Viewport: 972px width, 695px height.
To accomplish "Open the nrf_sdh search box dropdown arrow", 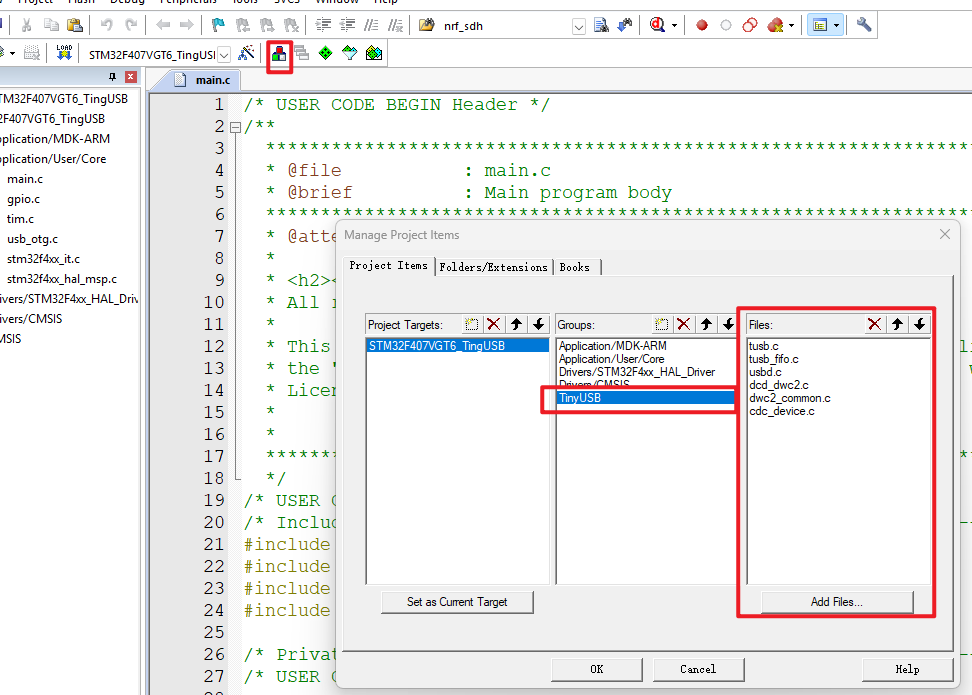I will (578, 27).
